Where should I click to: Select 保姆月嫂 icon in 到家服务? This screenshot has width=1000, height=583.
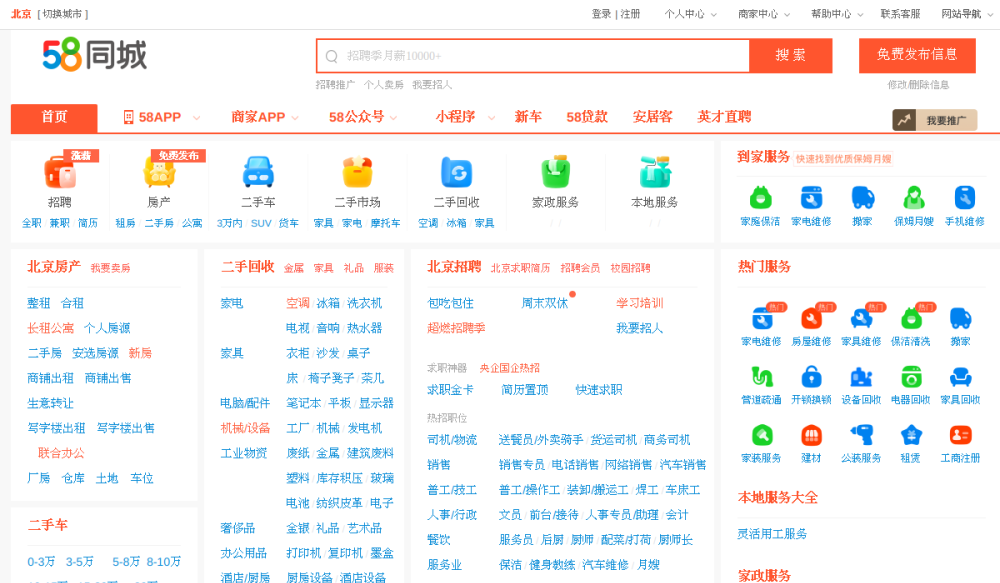(x=914, y=198)
